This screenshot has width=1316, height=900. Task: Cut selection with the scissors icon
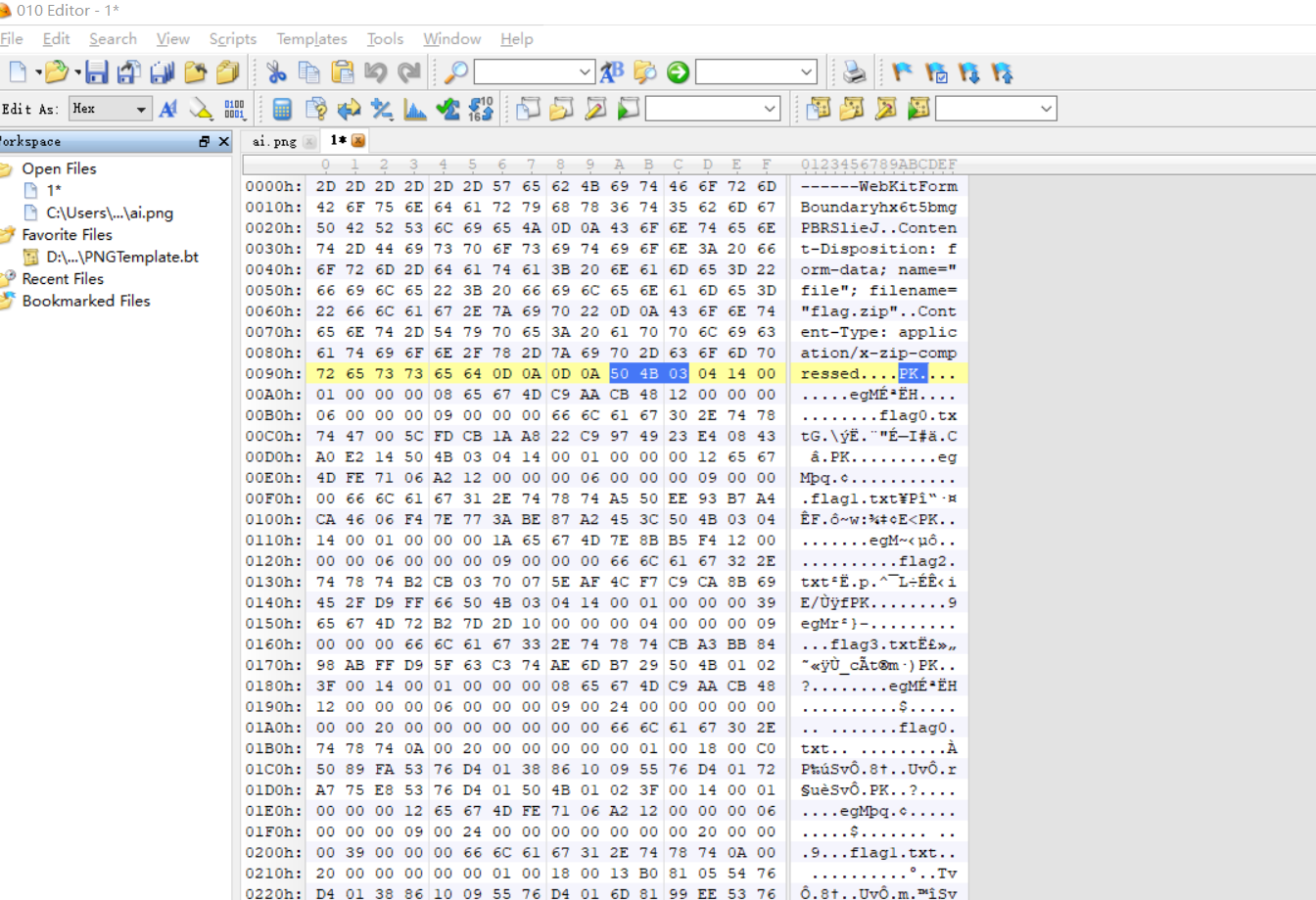point(276,71)
